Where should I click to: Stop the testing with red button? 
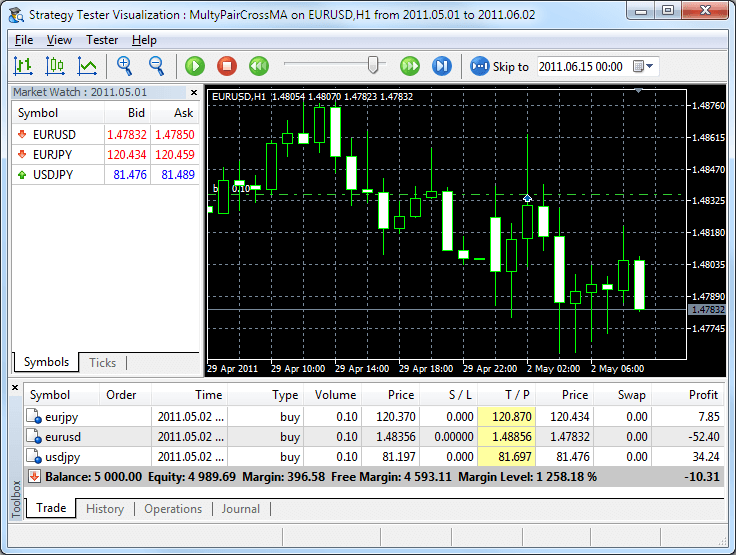(227, 66)
